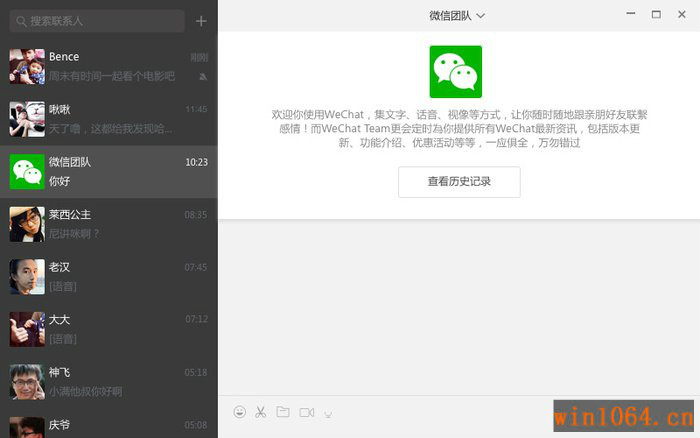This screenshot has height=438, width=700.
Task: Click the message preview under 啾啾
Action: [110, 129]
